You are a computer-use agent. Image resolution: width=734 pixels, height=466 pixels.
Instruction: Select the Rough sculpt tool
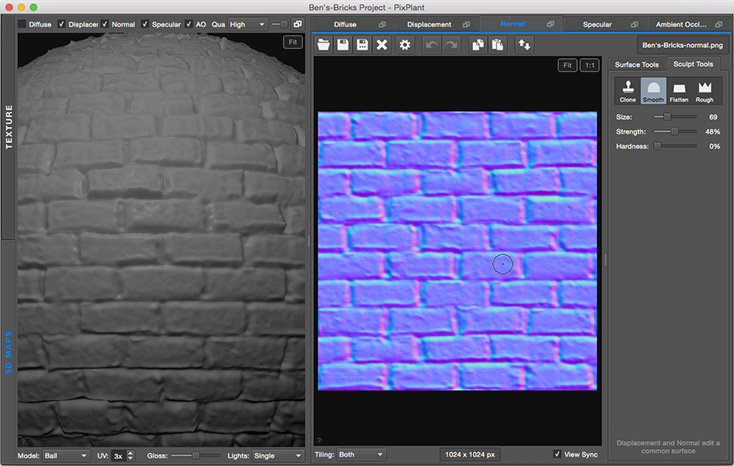click(705, 91)
